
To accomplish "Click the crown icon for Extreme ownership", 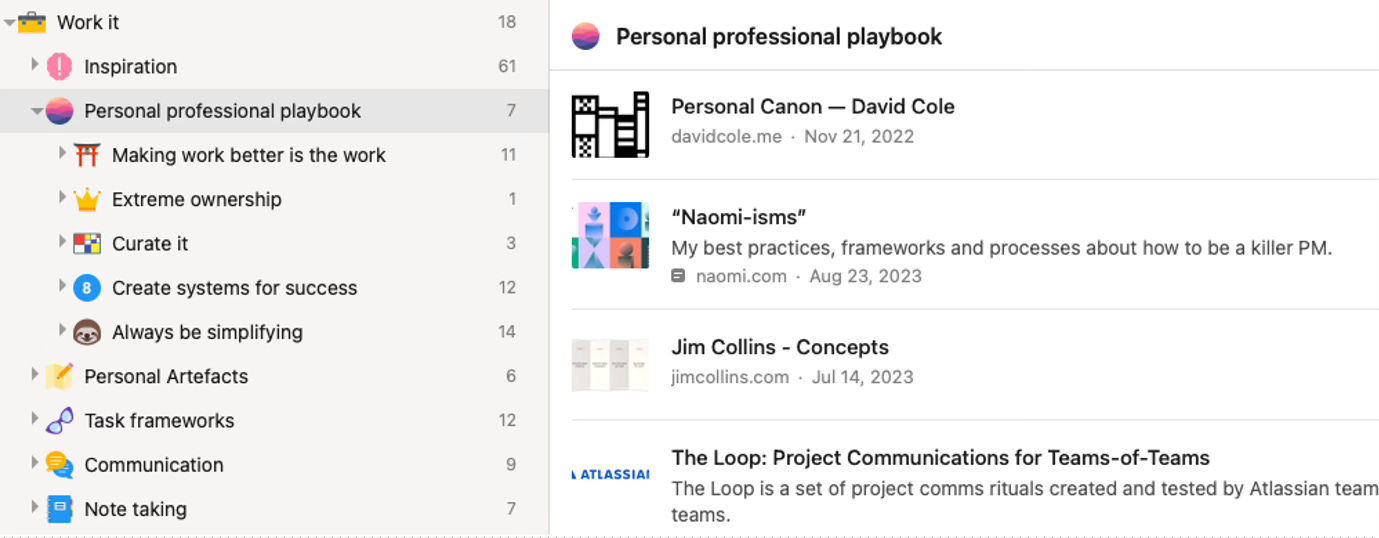I will point(87,199).
